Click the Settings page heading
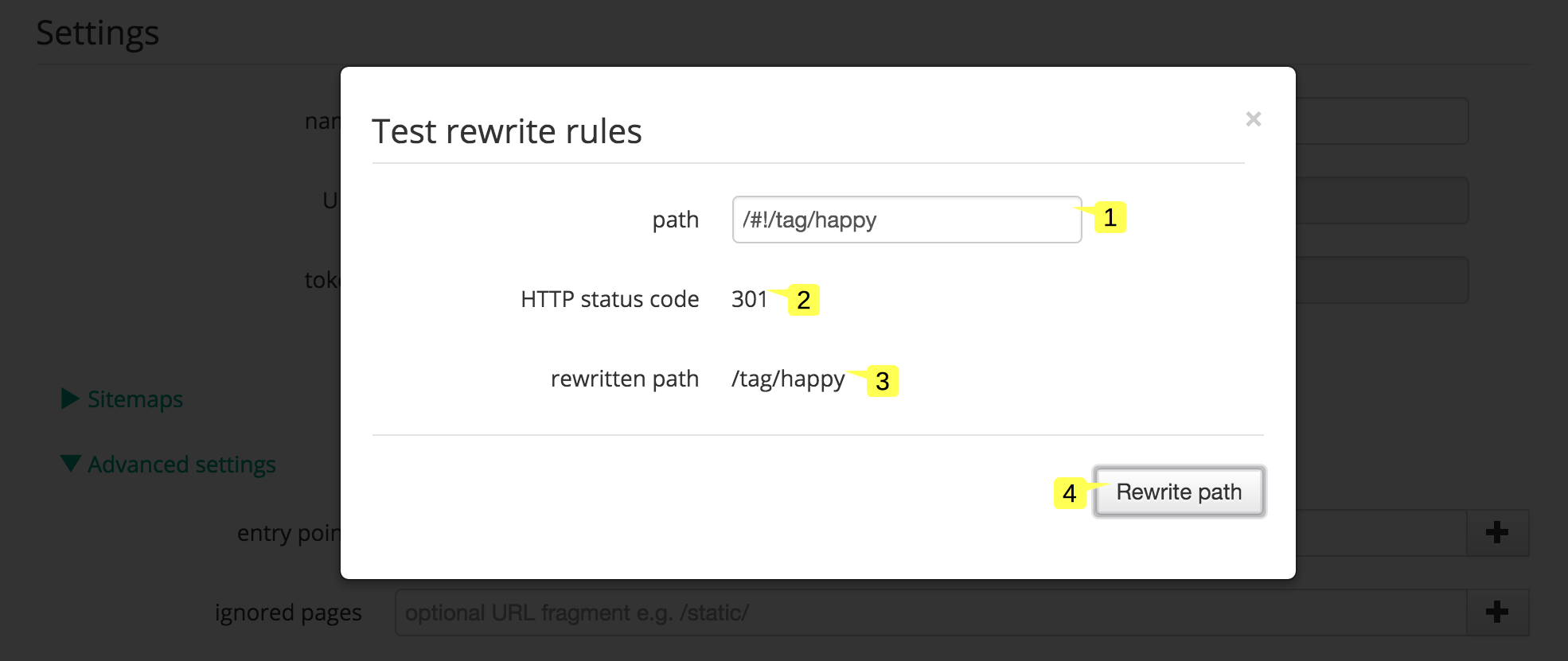 pyautogui.click(x=98, y=33)
